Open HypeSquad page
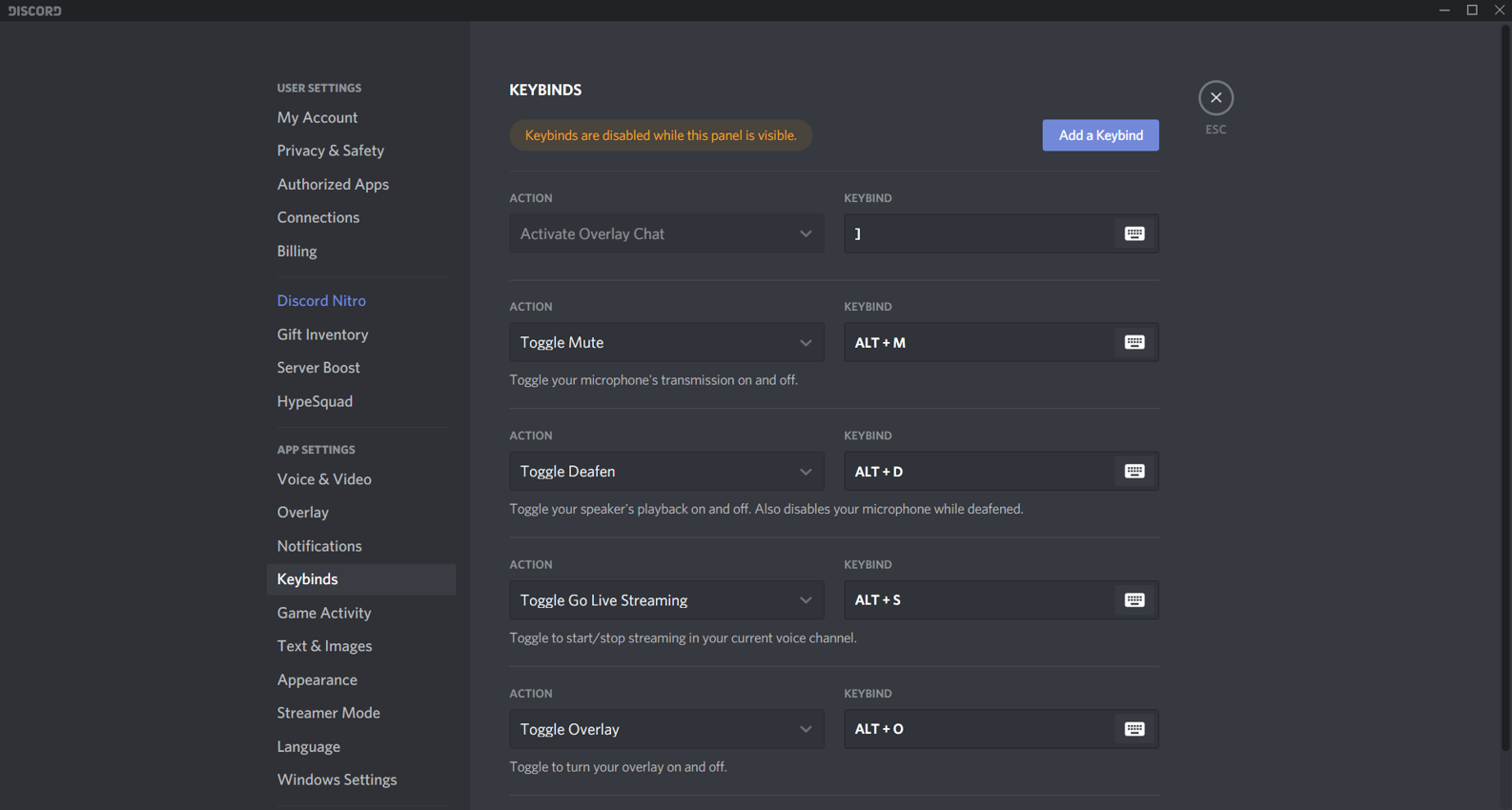Viewport: 1512px width, 810px height. (x=361, y=401)
